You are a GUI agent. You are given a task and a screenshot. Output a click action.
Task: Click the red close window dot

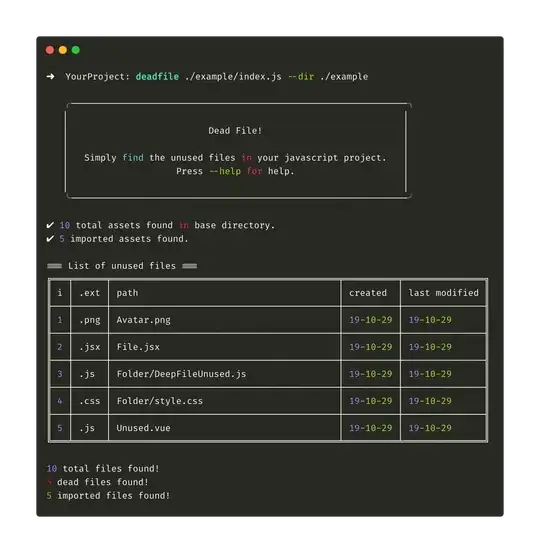point(50,50)
